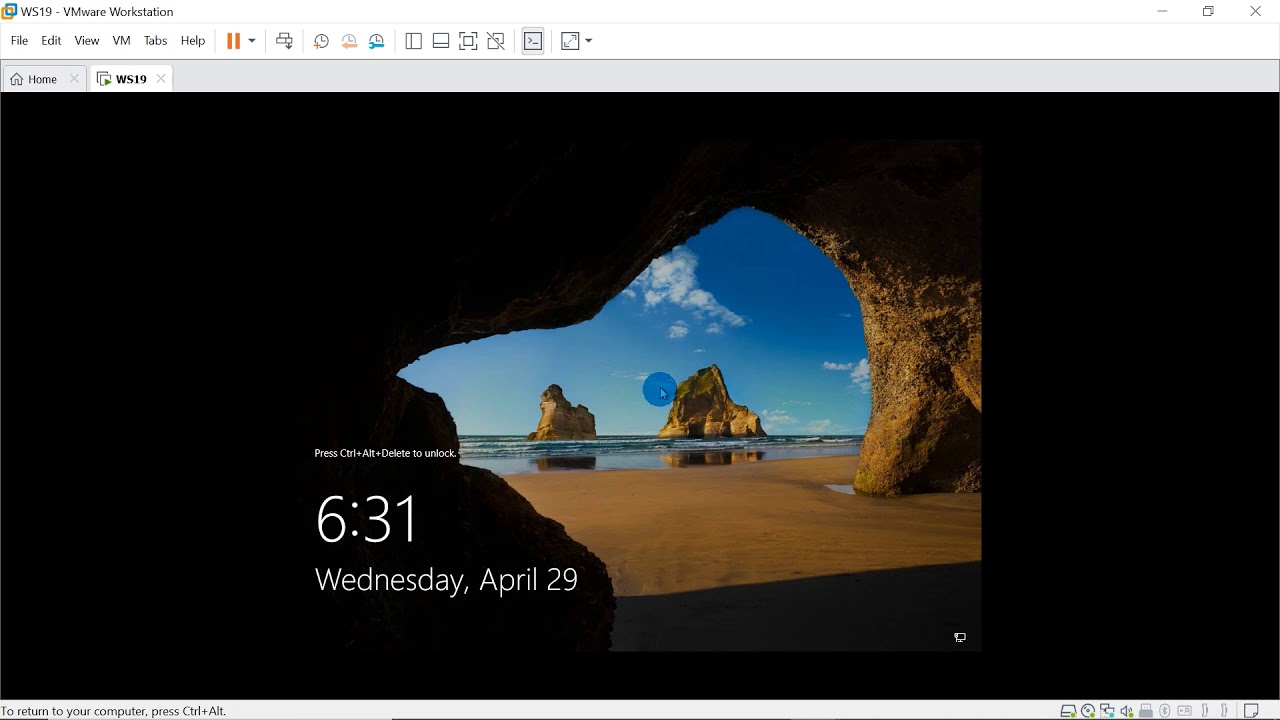Image resolution: width=1280 pixels, height=720 pixels.
Task: Open the Snapshot Manager icon
Action: (x=377, y=41)
